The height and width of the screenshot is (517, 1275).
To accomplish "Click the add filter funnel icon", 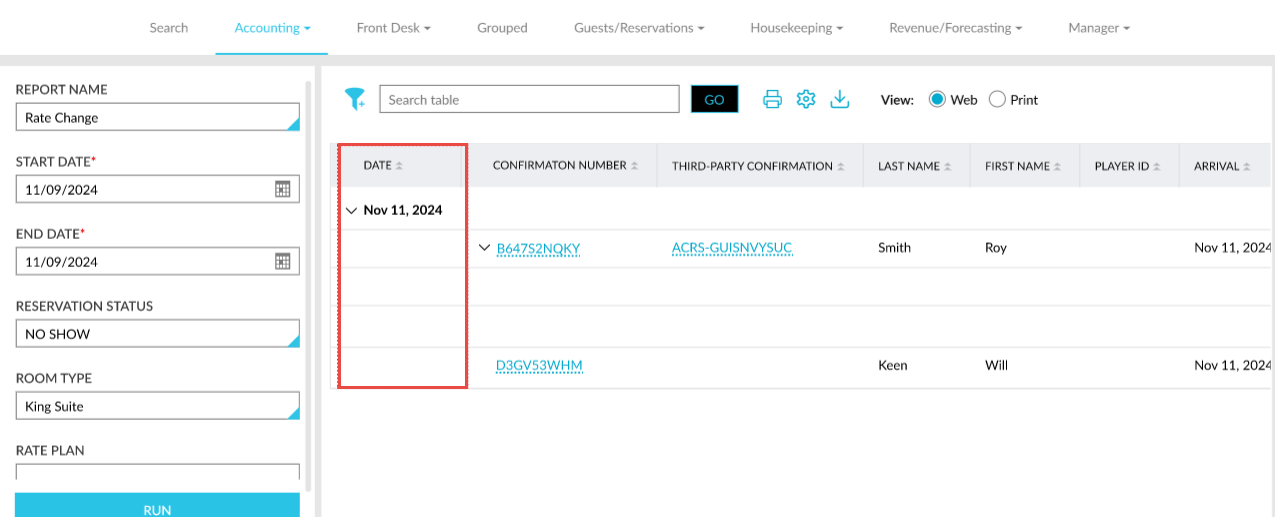I will click(x=355, y=98).
